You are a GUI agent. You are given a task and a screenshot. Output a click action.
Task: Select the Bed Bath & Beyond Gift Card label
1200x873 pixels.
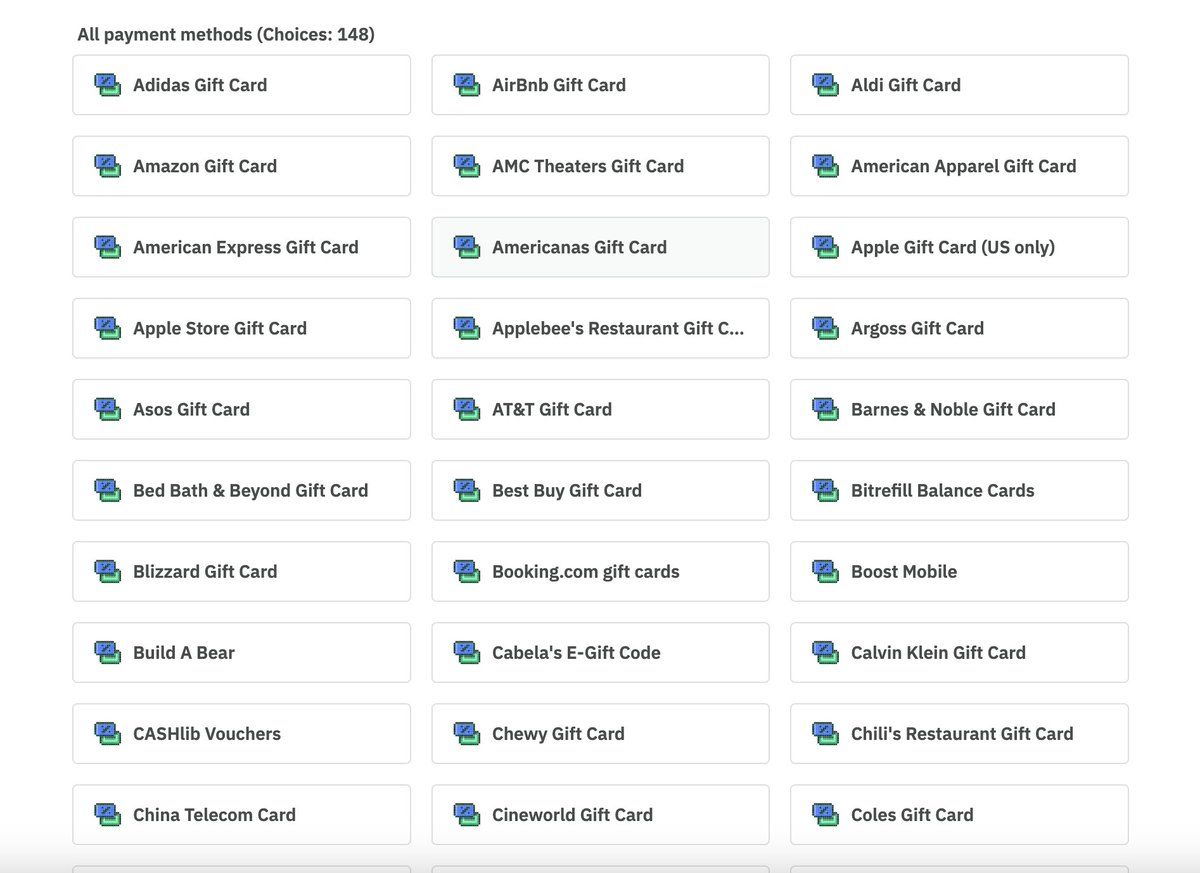251,490
